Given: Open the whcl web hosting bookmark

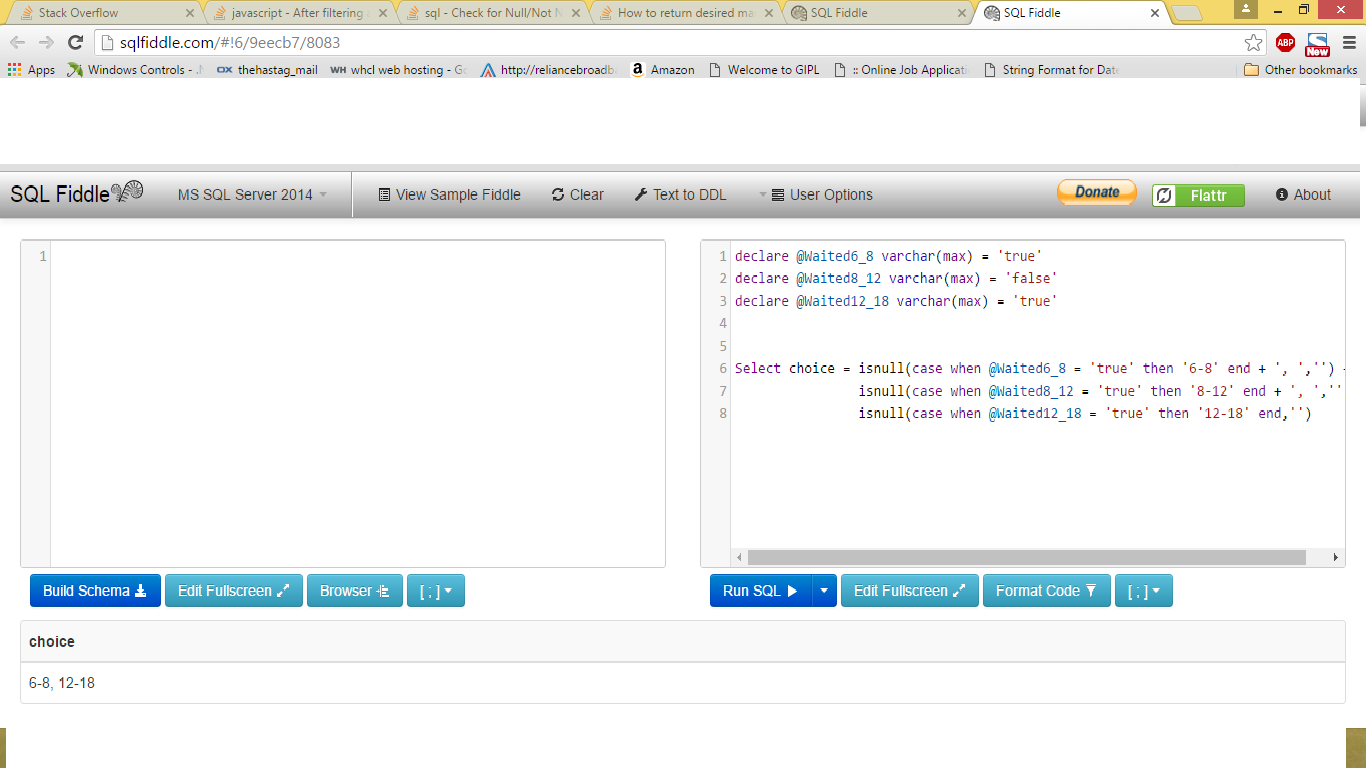Looking at the screenshot, I should coord(398,70).
